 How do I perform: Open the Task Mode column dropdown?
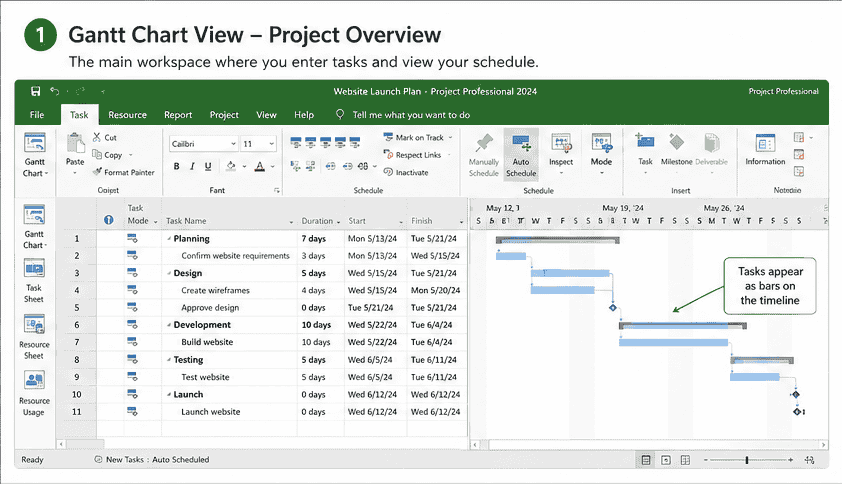point(156,222)
